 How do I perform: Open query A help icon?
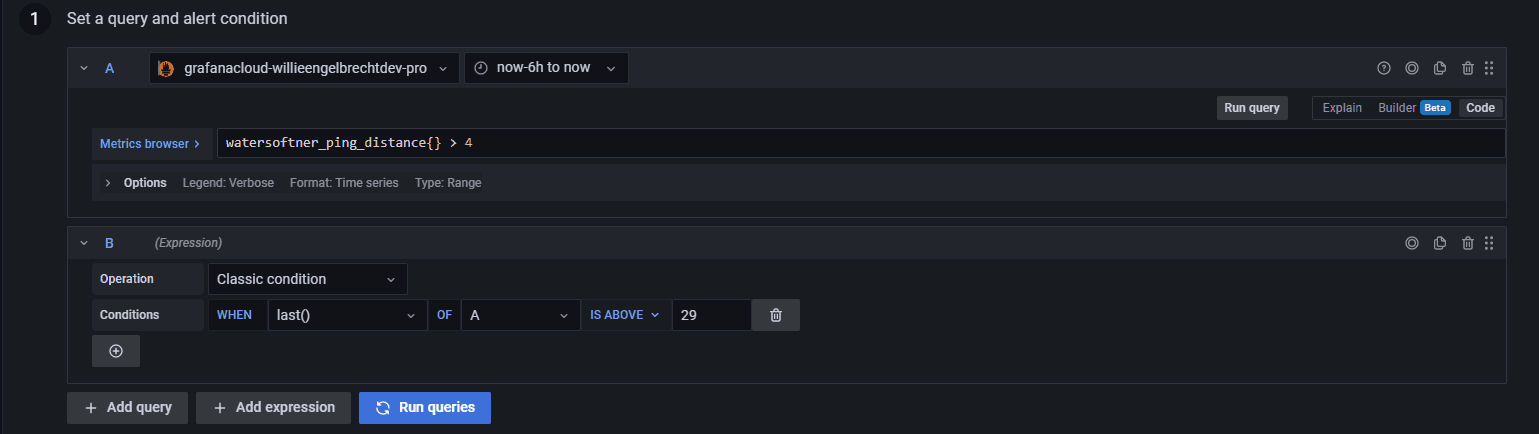click(1384, 68)
